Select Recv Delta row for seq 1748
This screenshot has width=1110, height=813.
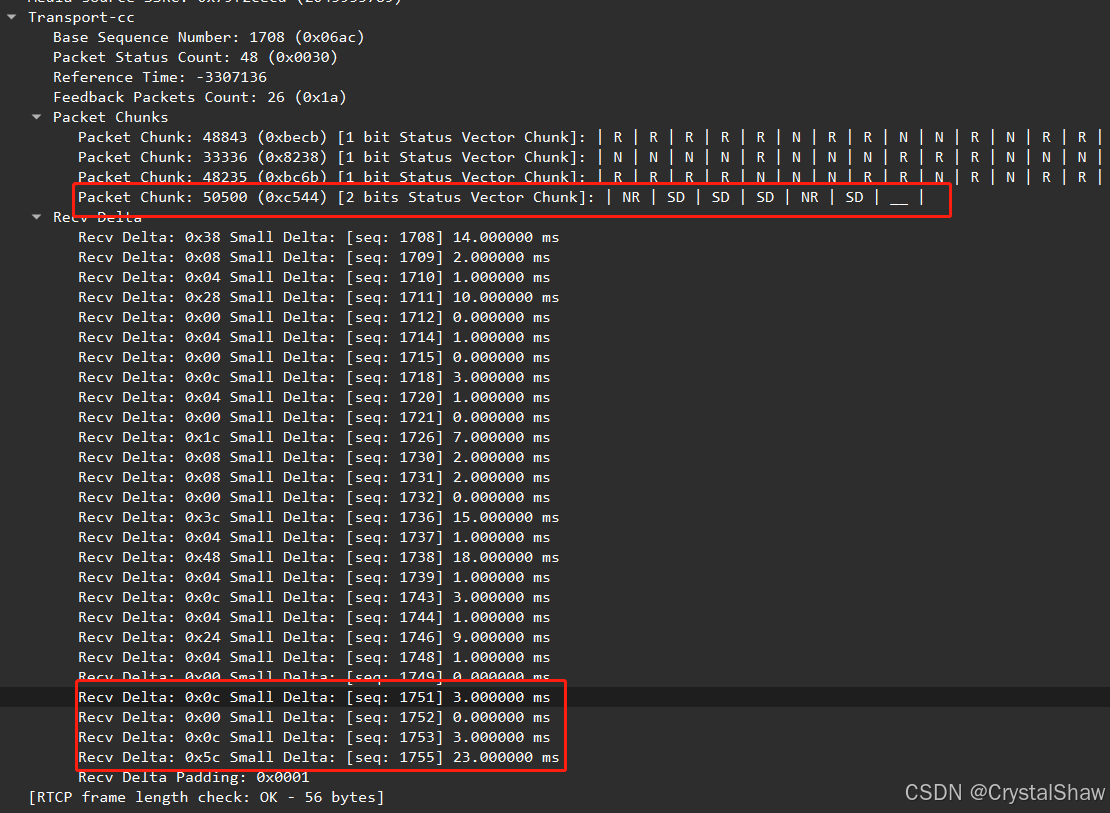[x=314, y=657]
